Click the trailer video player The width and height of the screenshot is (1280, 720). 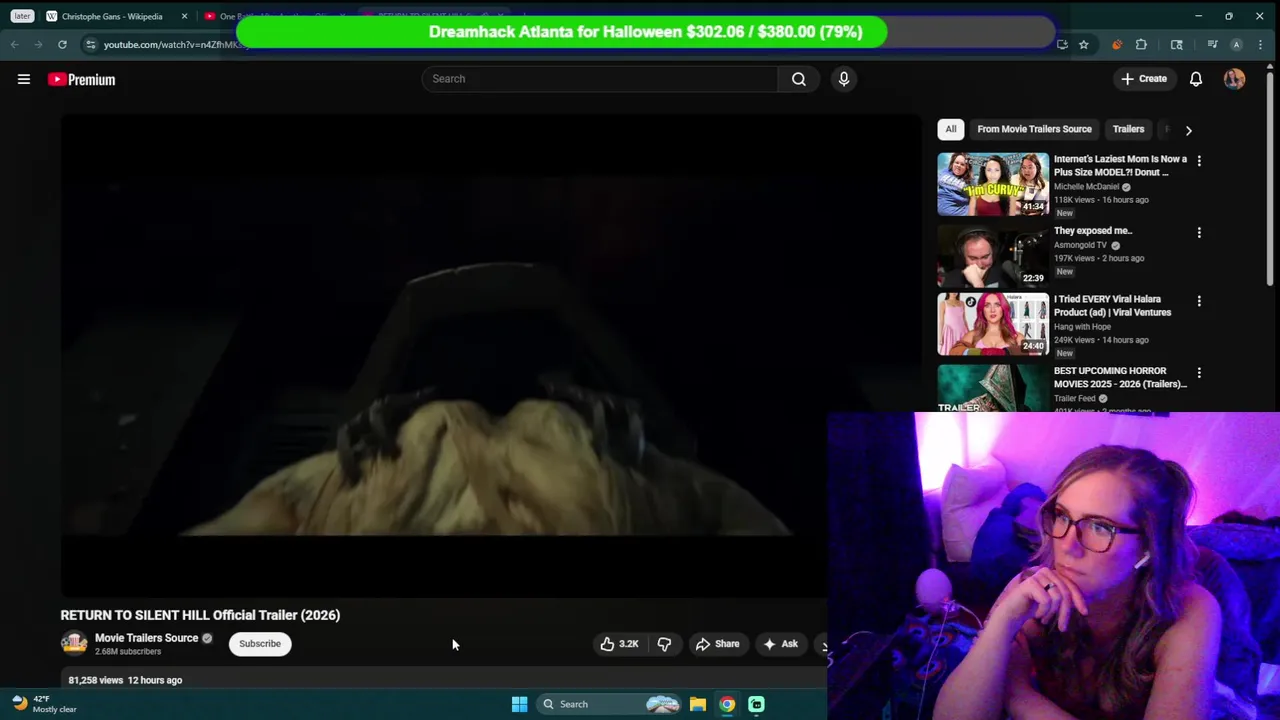tap(490, 355)
